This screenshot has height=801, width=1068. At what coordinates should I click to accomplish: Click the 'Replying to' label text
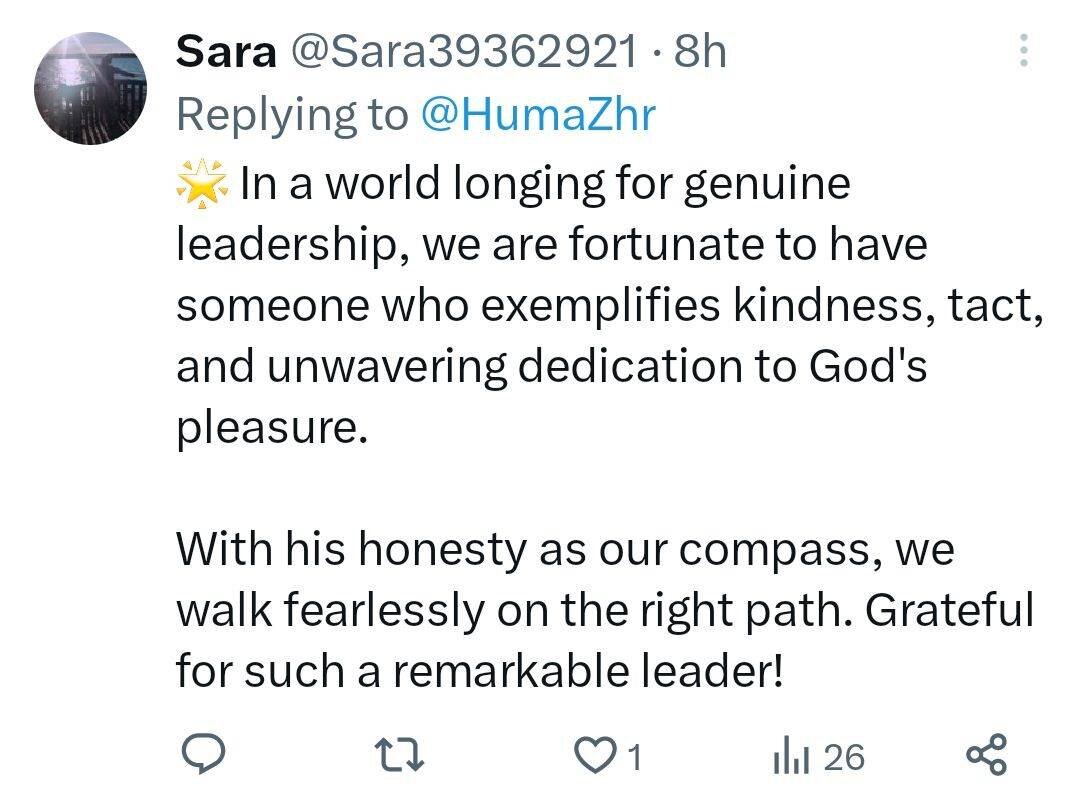pyautogui.click(x=292, y=115)
